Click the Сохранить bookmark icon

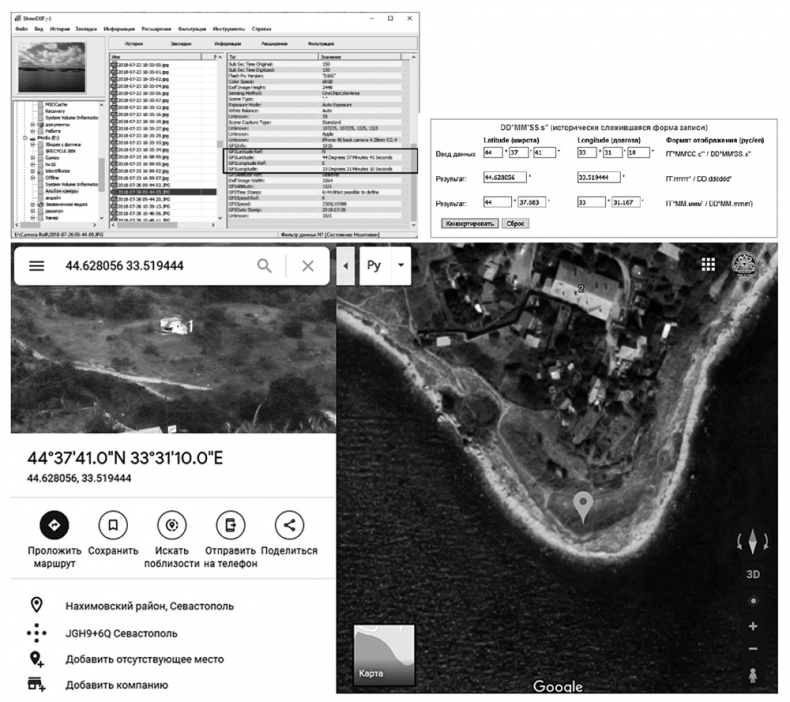[x=113, y=524]
